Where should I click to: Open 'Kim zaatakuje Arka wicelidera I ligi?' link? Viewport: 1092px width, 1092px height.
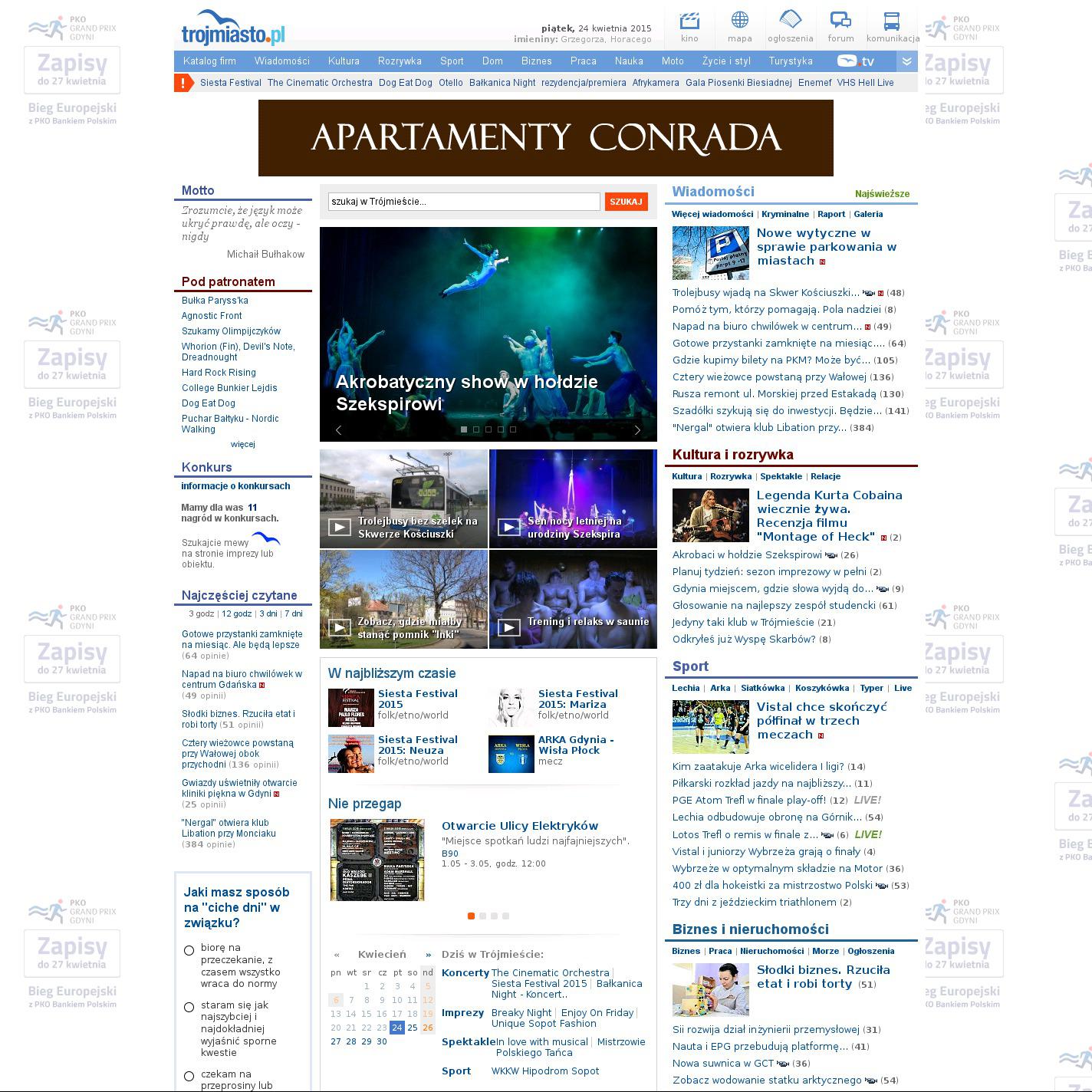pyautogui.click(x=758, y=767)
